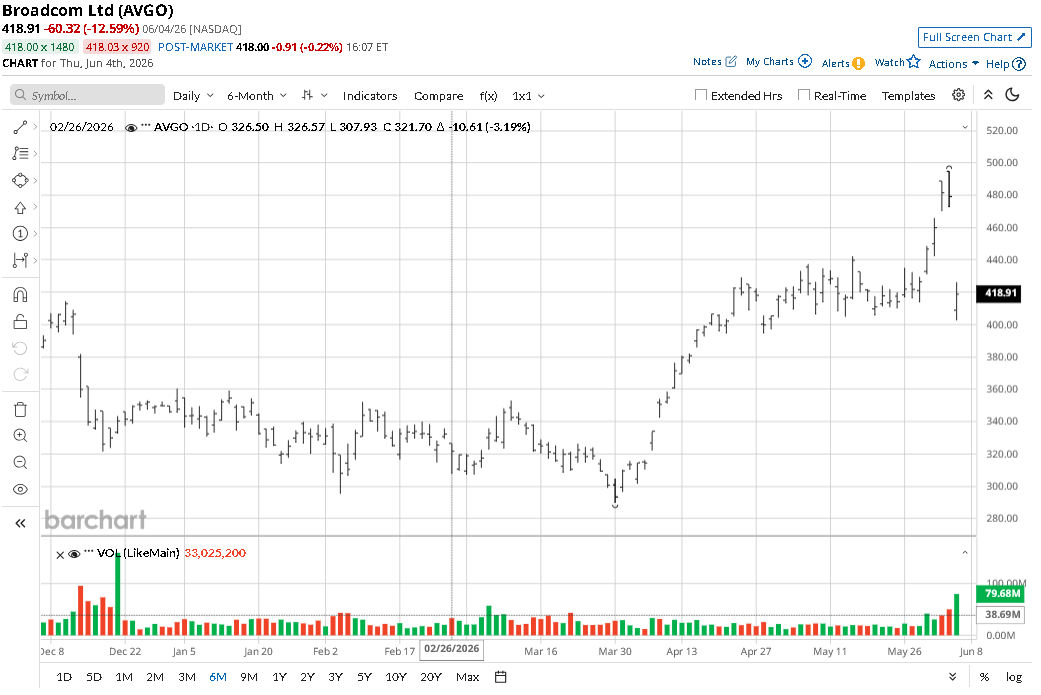Viewport: 1041px width, 695px height.
Task: Open the 1x1 grid layout dropdown
Action: 528,96
